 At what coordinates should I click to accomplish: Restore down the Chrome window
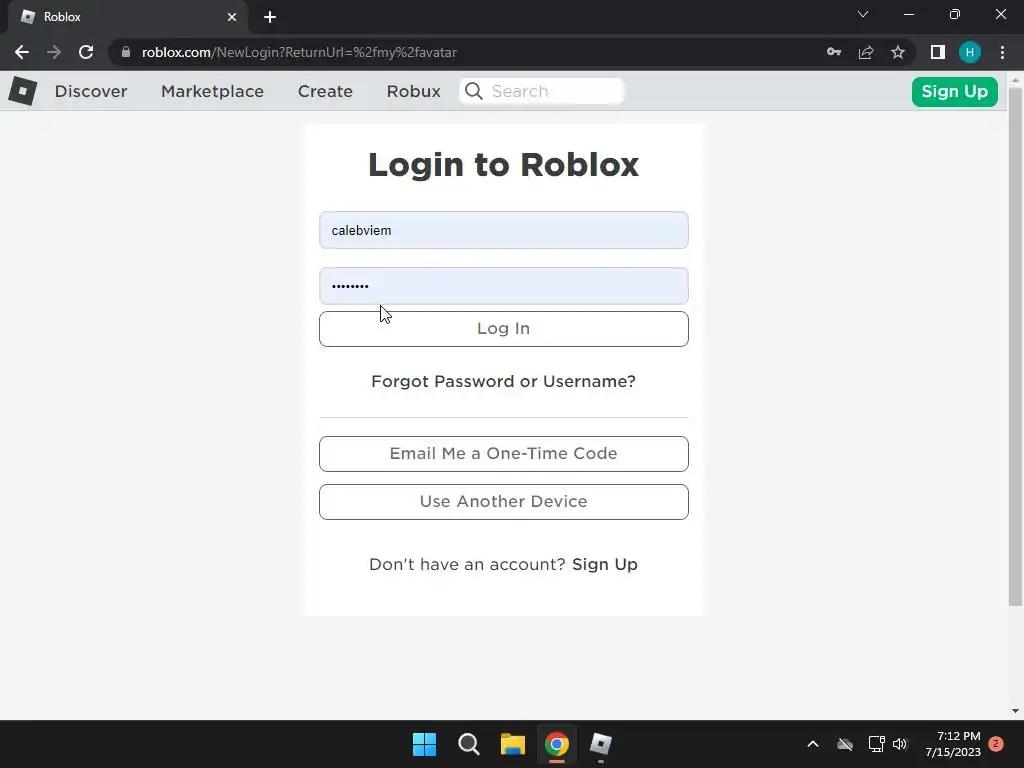pos(955,14)
